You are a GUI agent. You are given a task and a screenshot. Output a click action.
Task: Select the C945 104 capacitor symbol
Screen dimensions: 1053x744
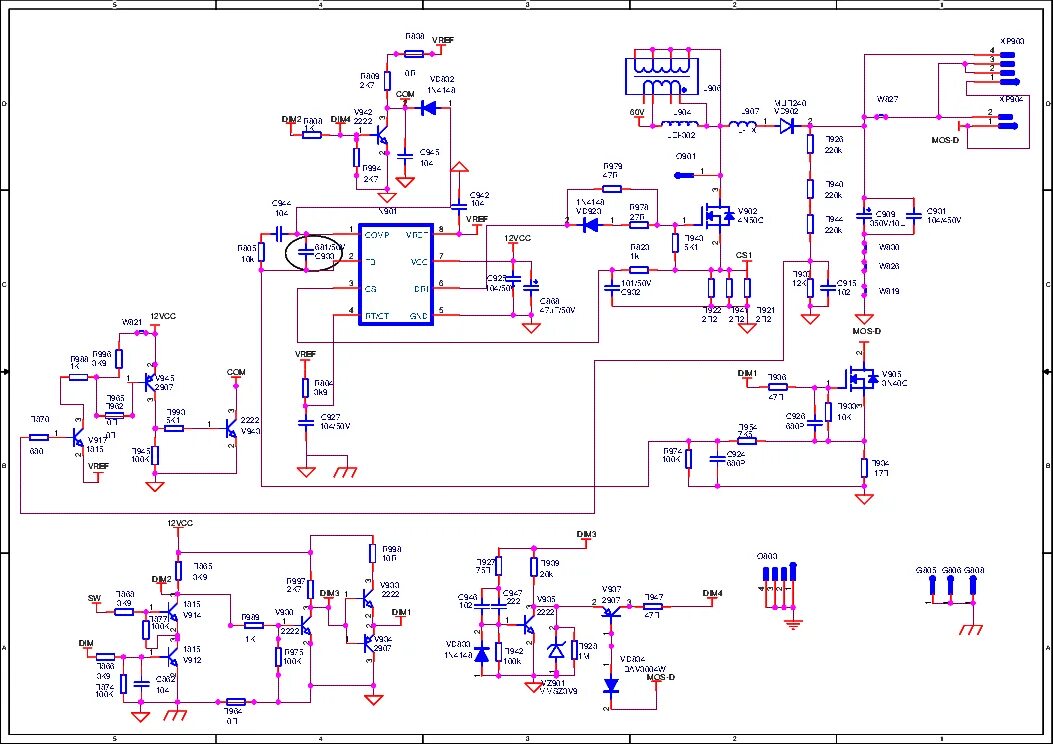tap(404, 156)
